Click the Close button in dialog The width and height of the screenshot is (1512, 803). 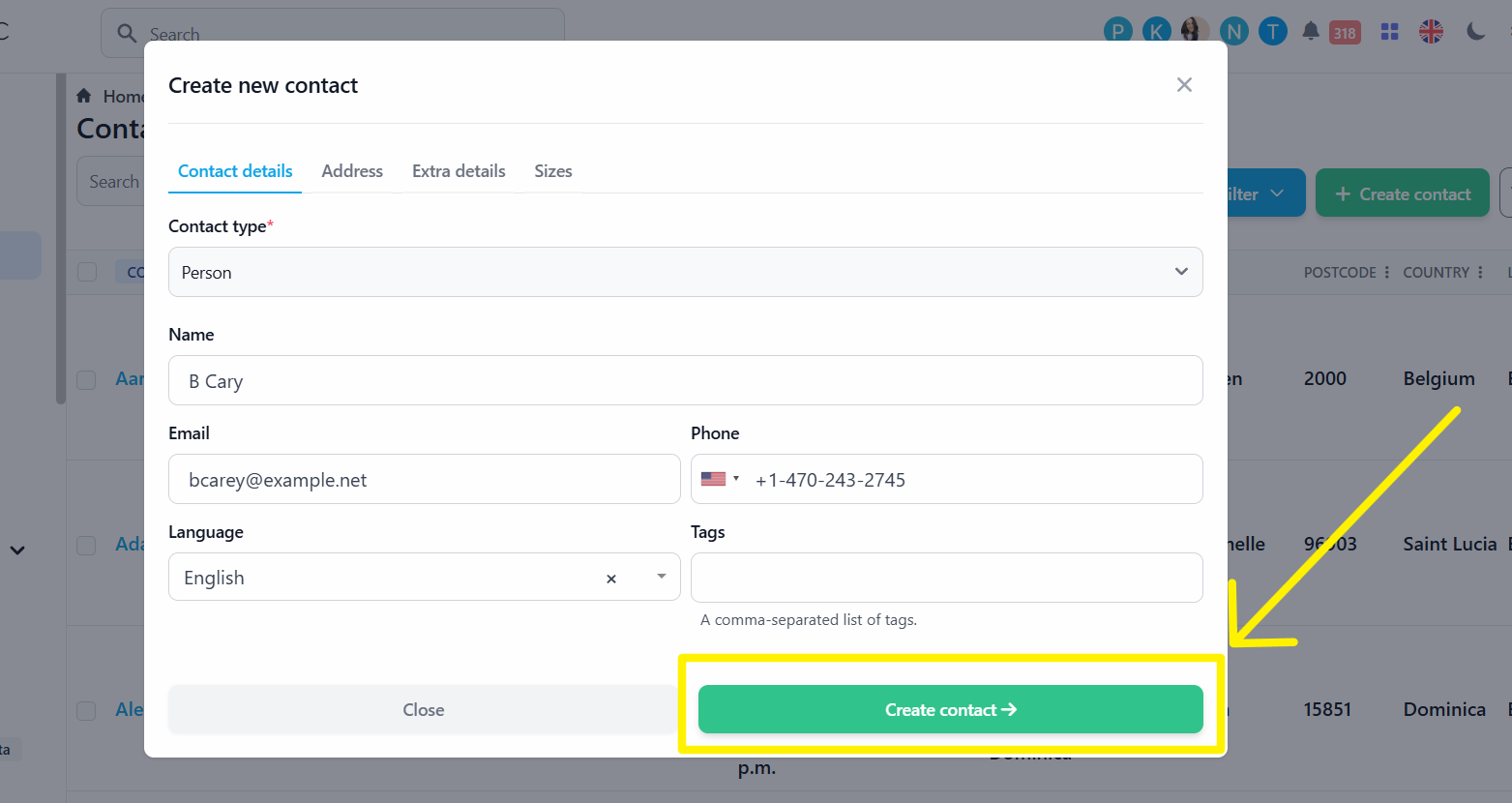(x=424, y=709)
